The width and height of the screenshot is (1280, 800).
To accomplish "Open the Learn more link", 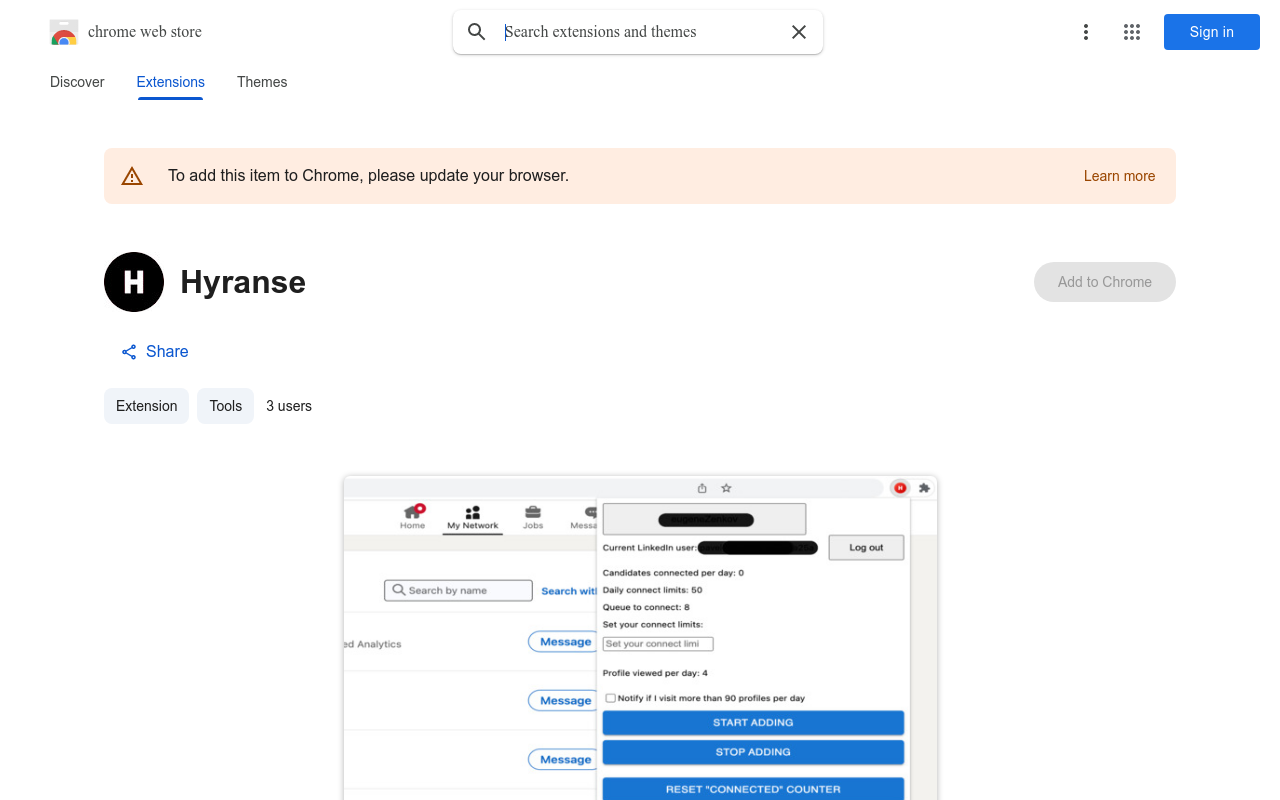I will tap(1119, 176).
